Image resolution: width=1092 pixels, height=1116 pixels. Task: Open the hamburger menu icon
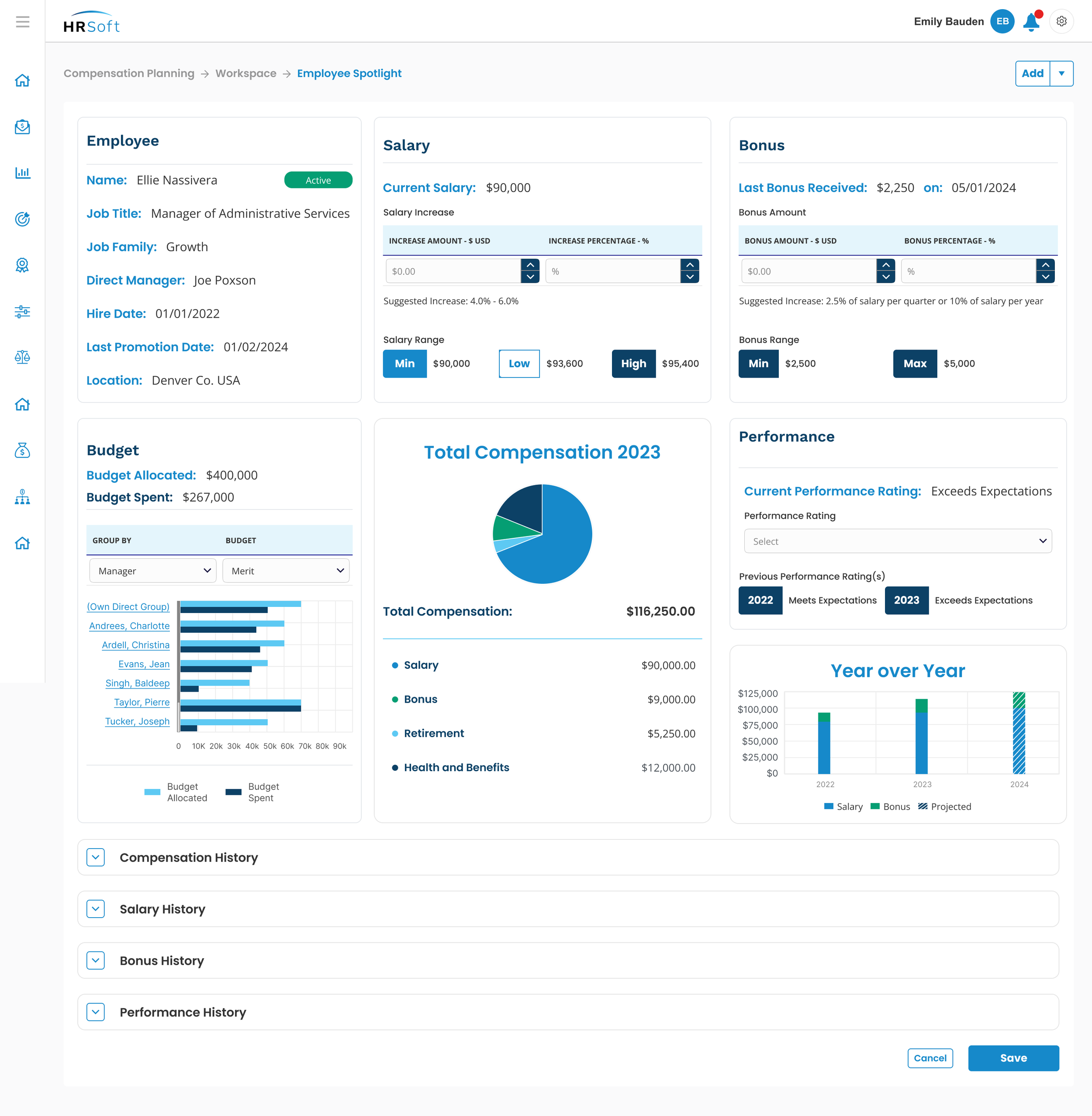click(x=22, y=22)
